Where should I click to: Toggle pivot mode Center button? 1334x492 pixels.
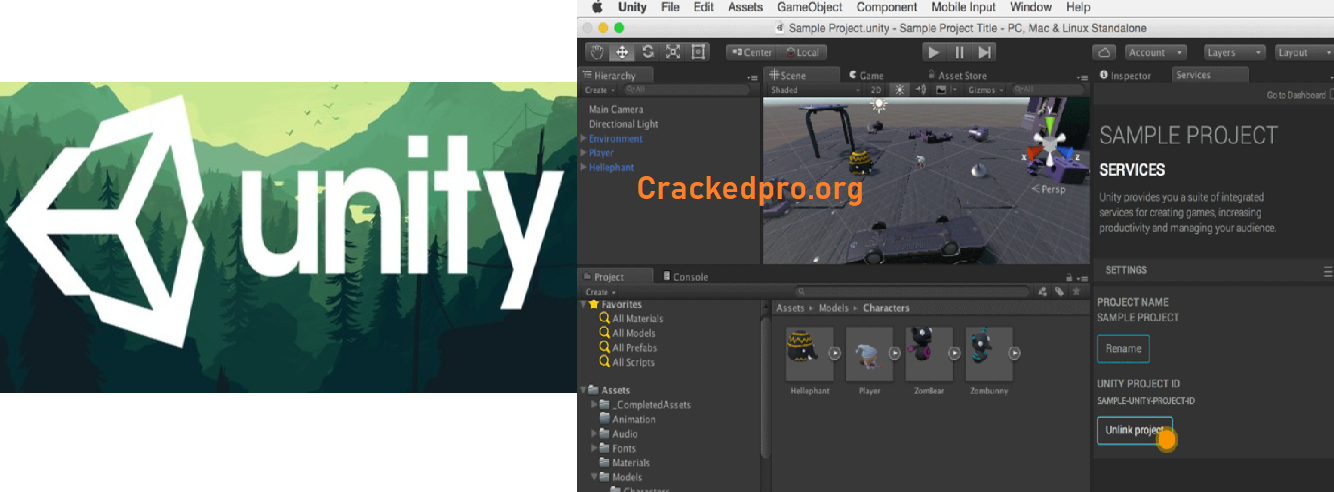pyautogui.click(x=752, y=52)
